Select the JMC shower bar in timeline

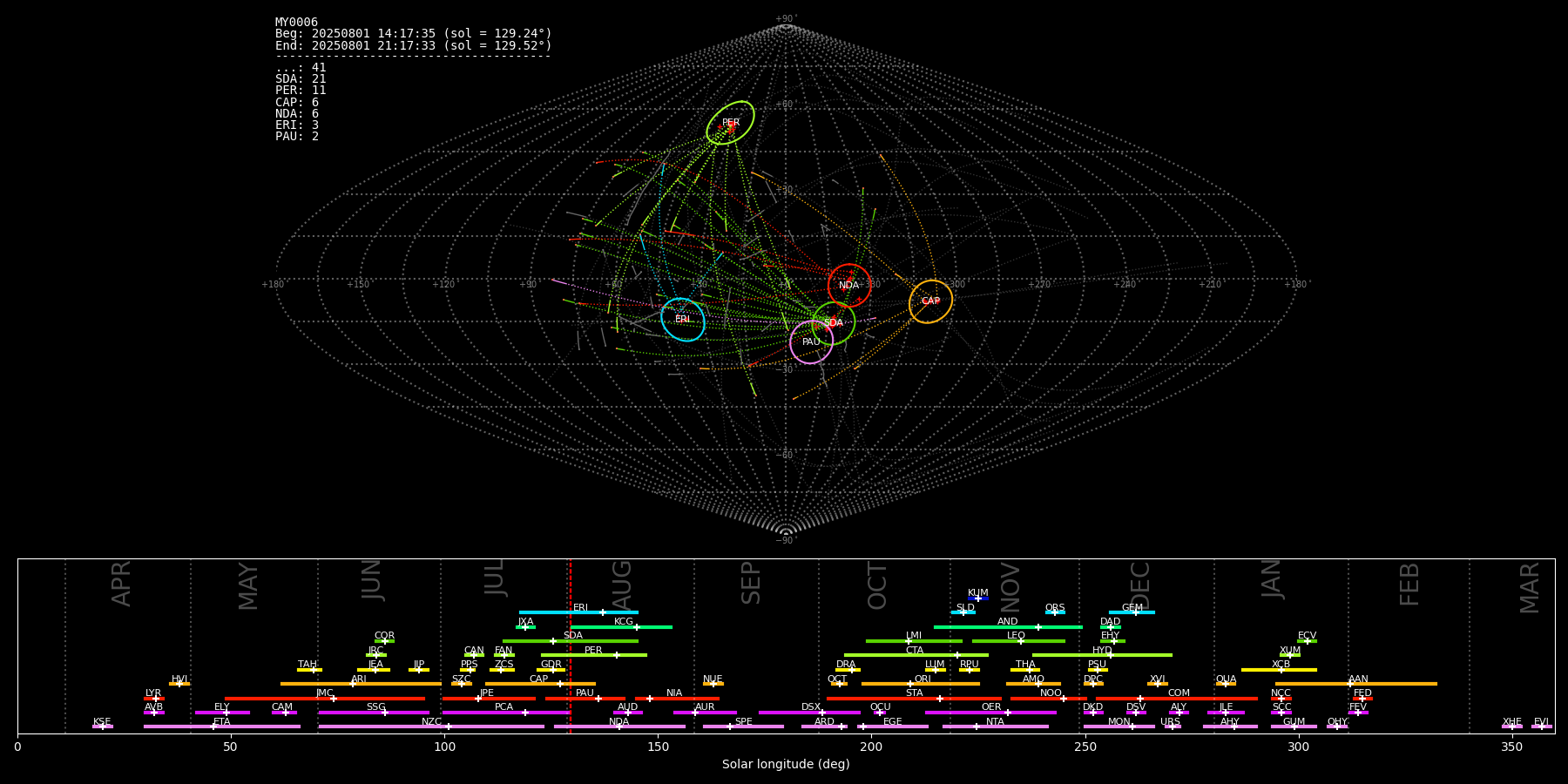pos(325,699)
